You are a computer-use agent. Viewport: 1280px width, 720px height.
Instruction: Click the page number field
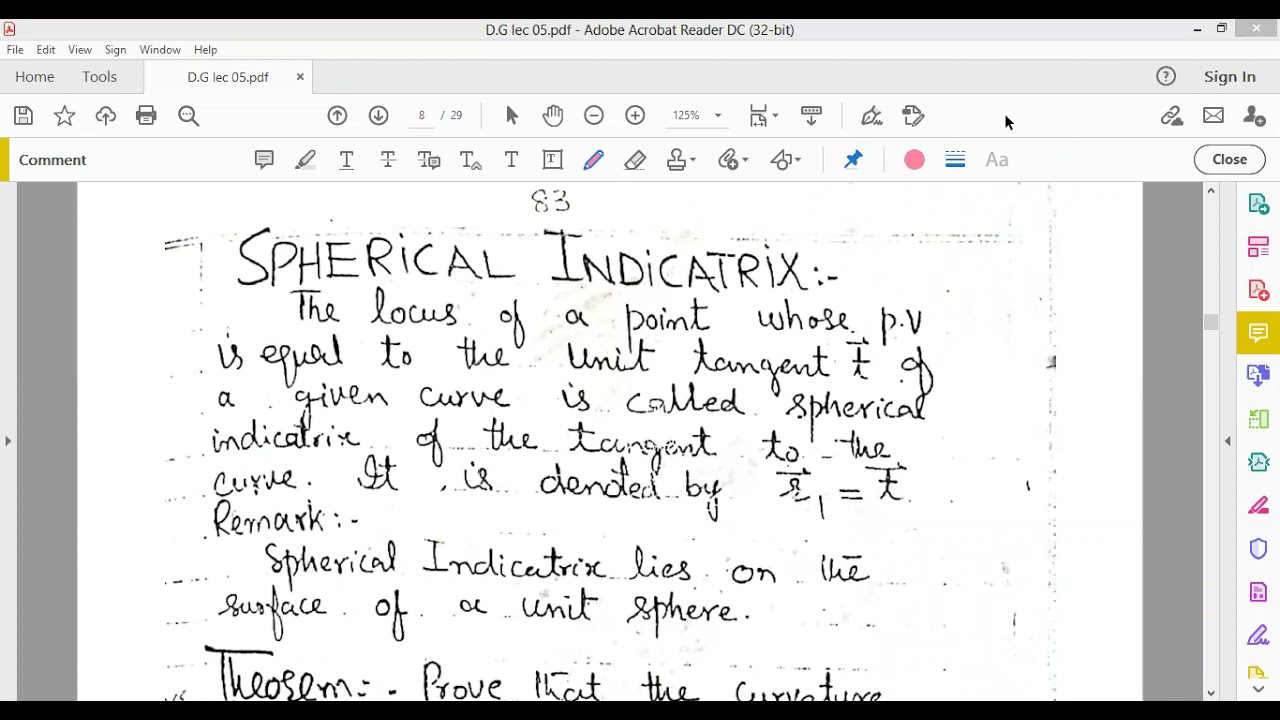pos(422,116)
